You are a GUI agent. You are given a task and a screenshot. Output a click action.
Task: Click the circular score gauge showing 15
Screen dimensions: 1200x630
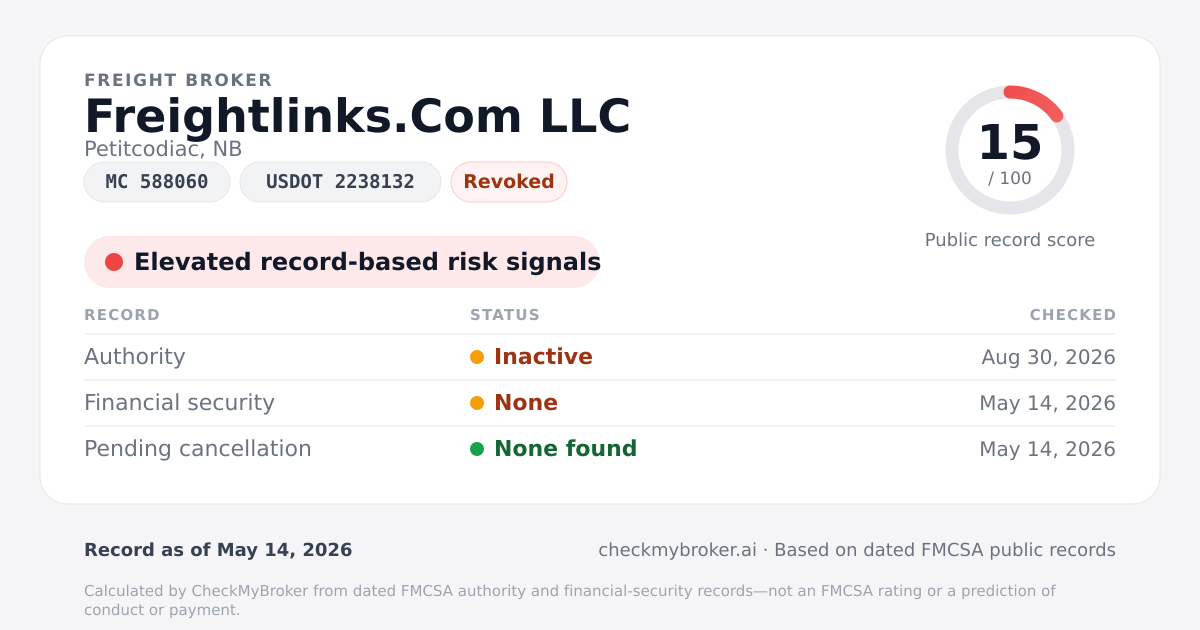(1010, 150)
